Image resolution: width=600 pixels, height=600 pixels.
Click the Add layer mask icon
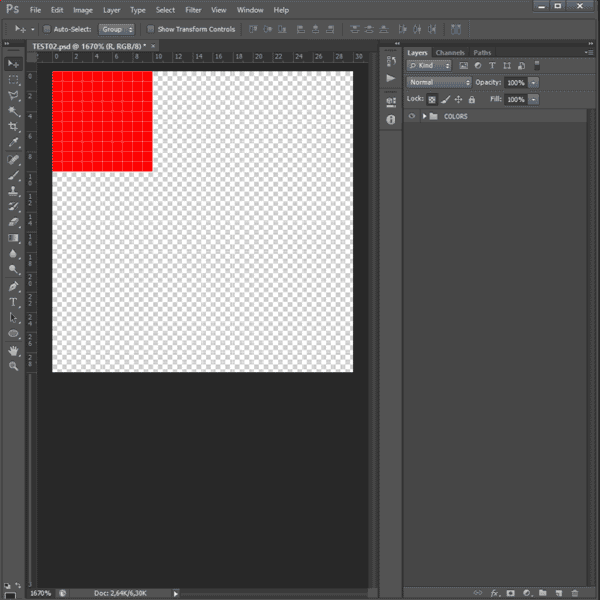pos(510,593)
